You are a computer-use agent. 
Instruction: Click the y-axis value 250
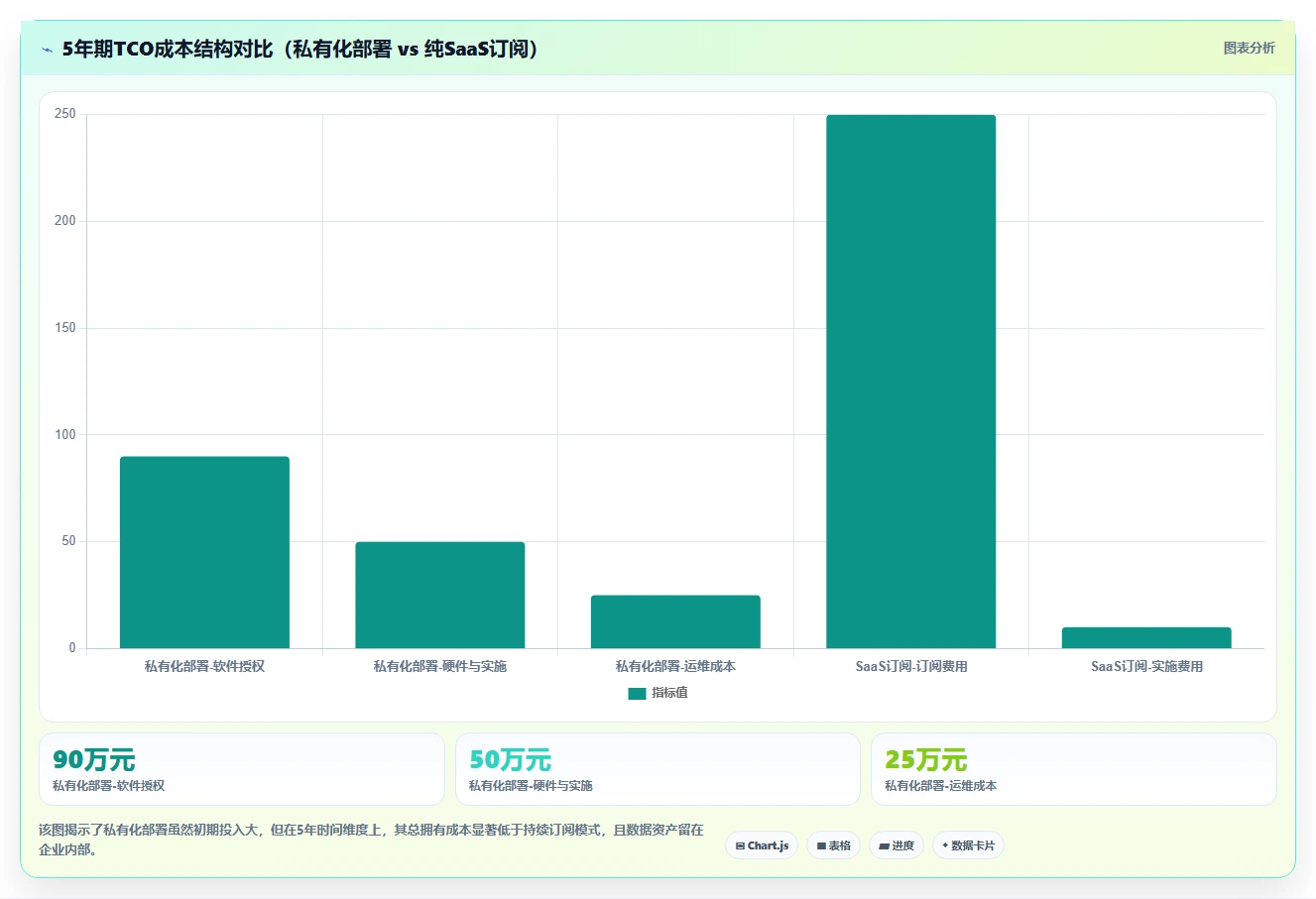(x=65, y=114)
